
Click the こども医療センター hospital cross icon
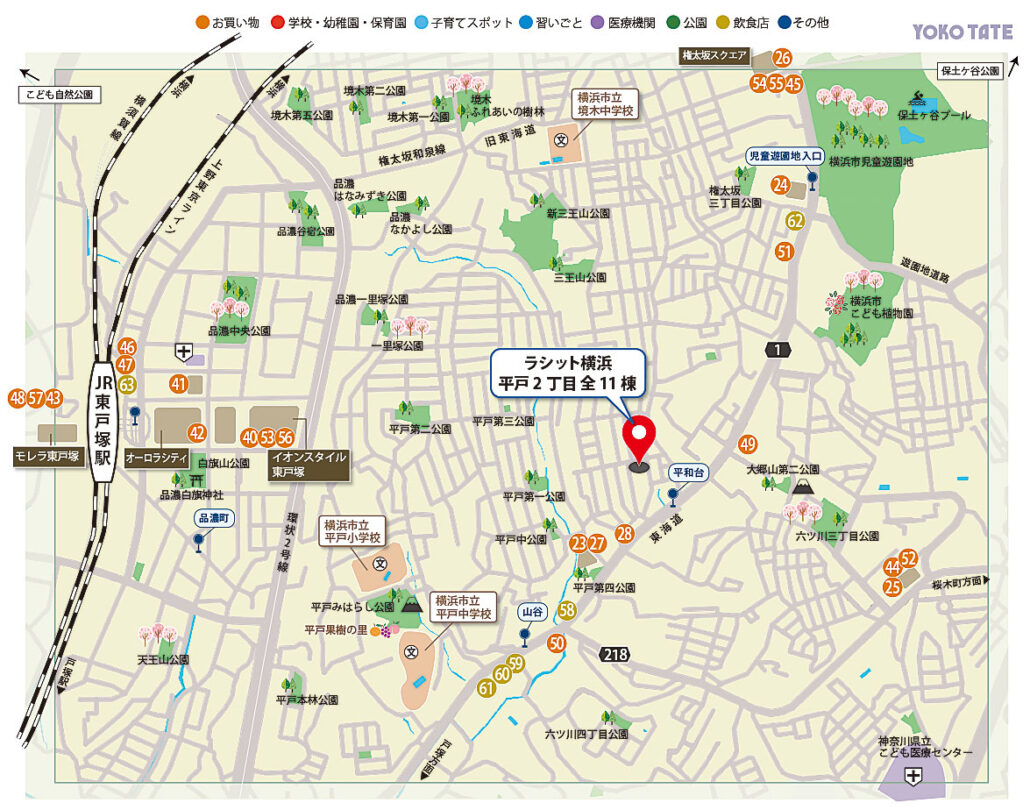tap(912, 777)
